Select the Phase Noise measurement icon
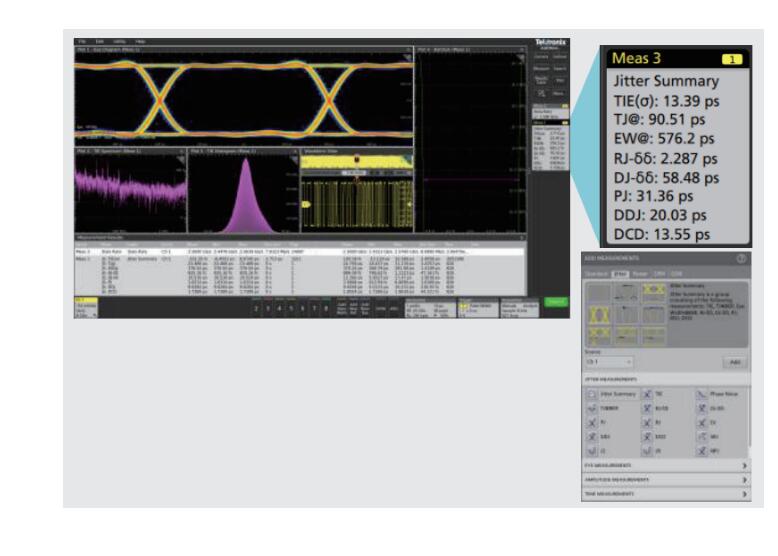This screenshot has height=556, width=778. [x=702, y=394]
